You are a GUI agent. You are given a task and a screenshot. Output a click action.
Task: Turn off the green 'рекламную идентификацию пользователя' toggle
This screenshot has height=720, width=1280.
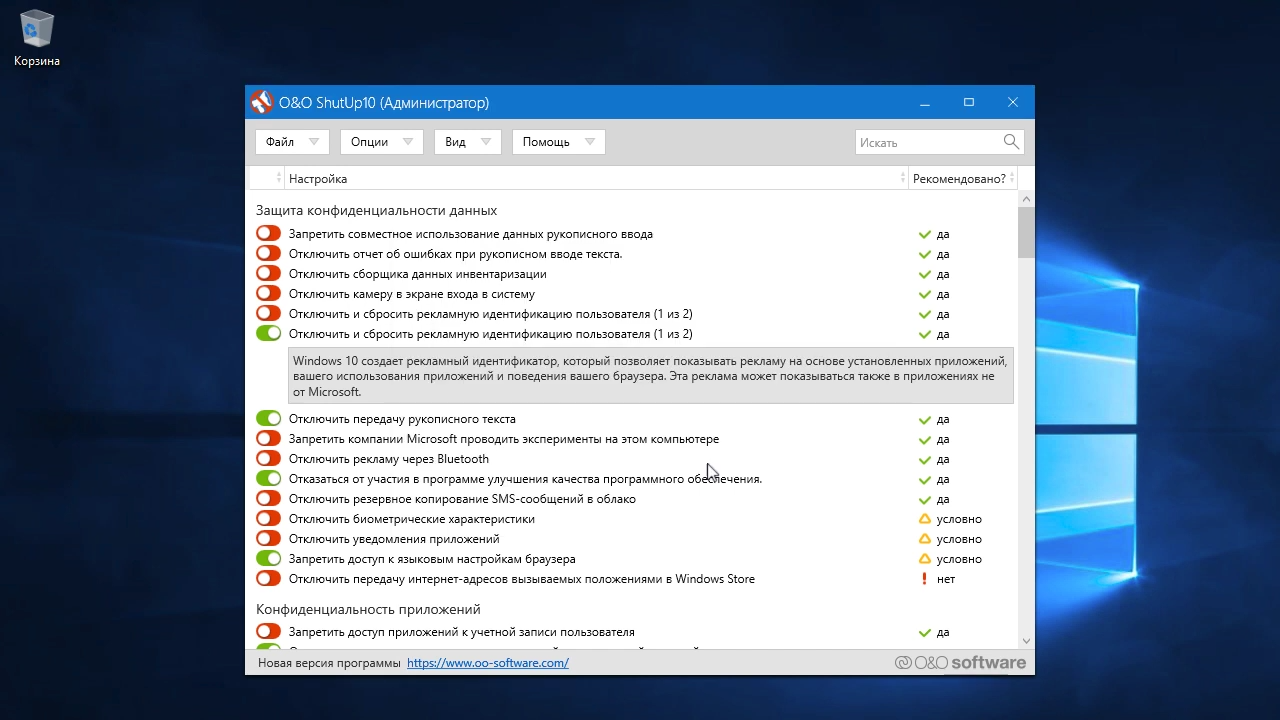(268, 333)
